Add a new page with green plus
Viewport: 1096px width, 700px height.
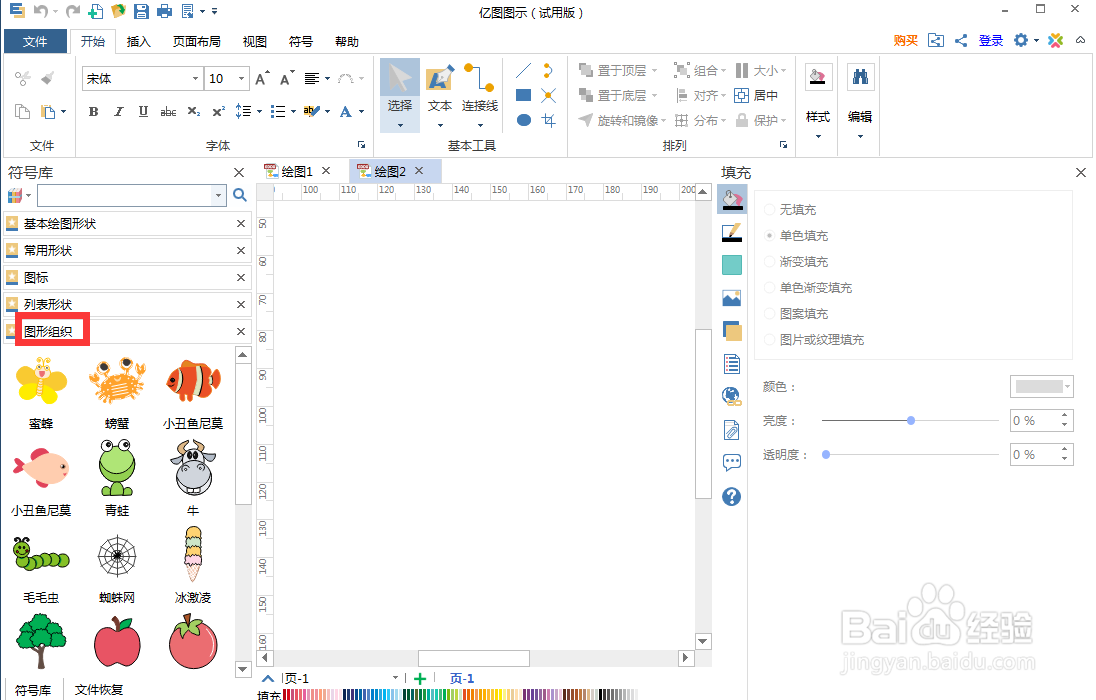coord(420,678)
